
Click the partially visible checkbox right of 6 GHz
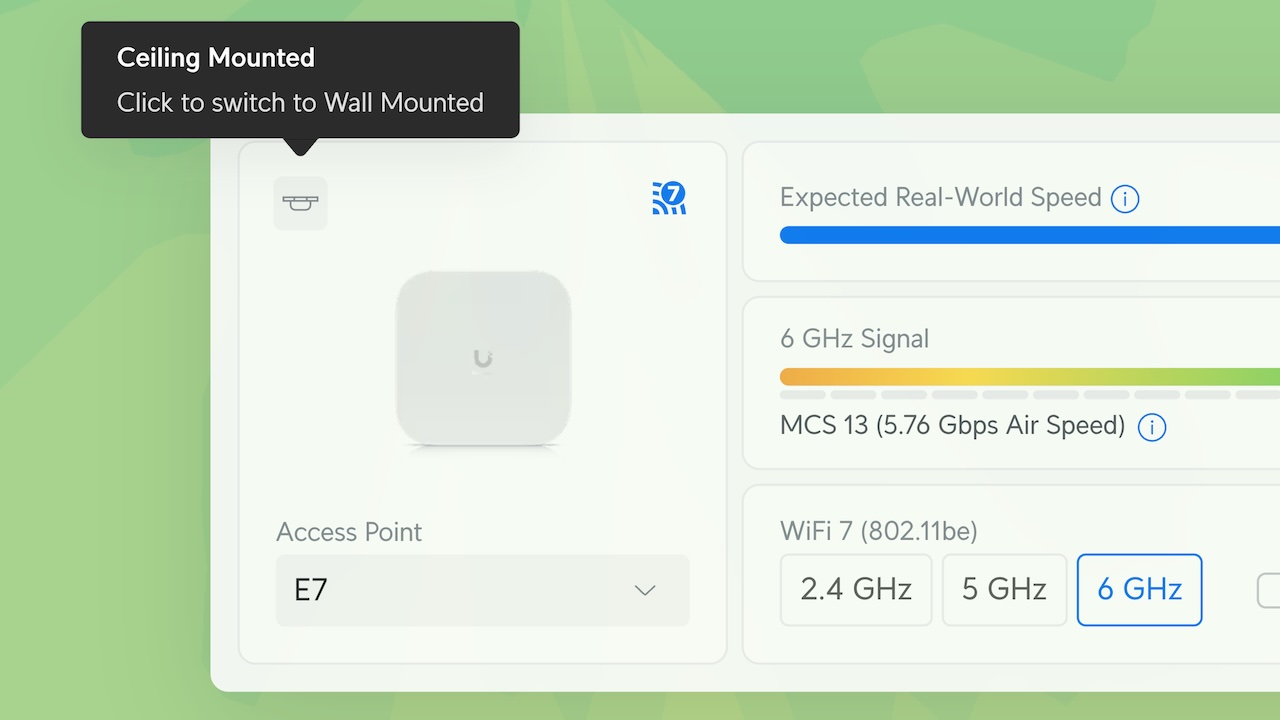[x=1268, y=590]
